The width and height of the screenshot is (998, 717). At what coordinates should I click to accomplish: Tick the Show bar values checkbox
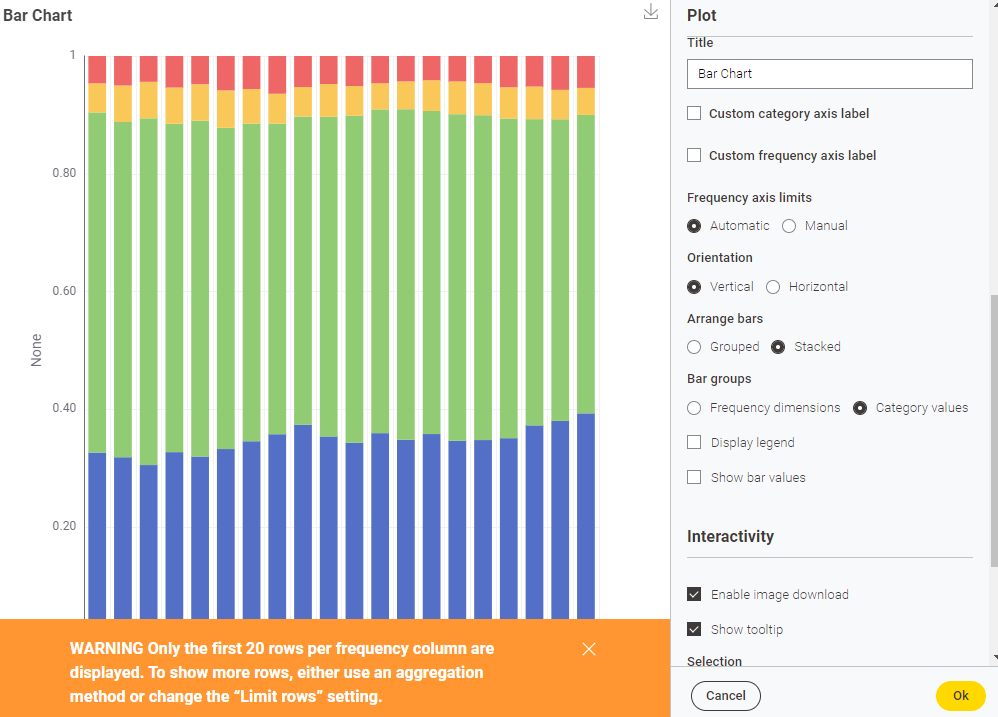tap(694, 477)
